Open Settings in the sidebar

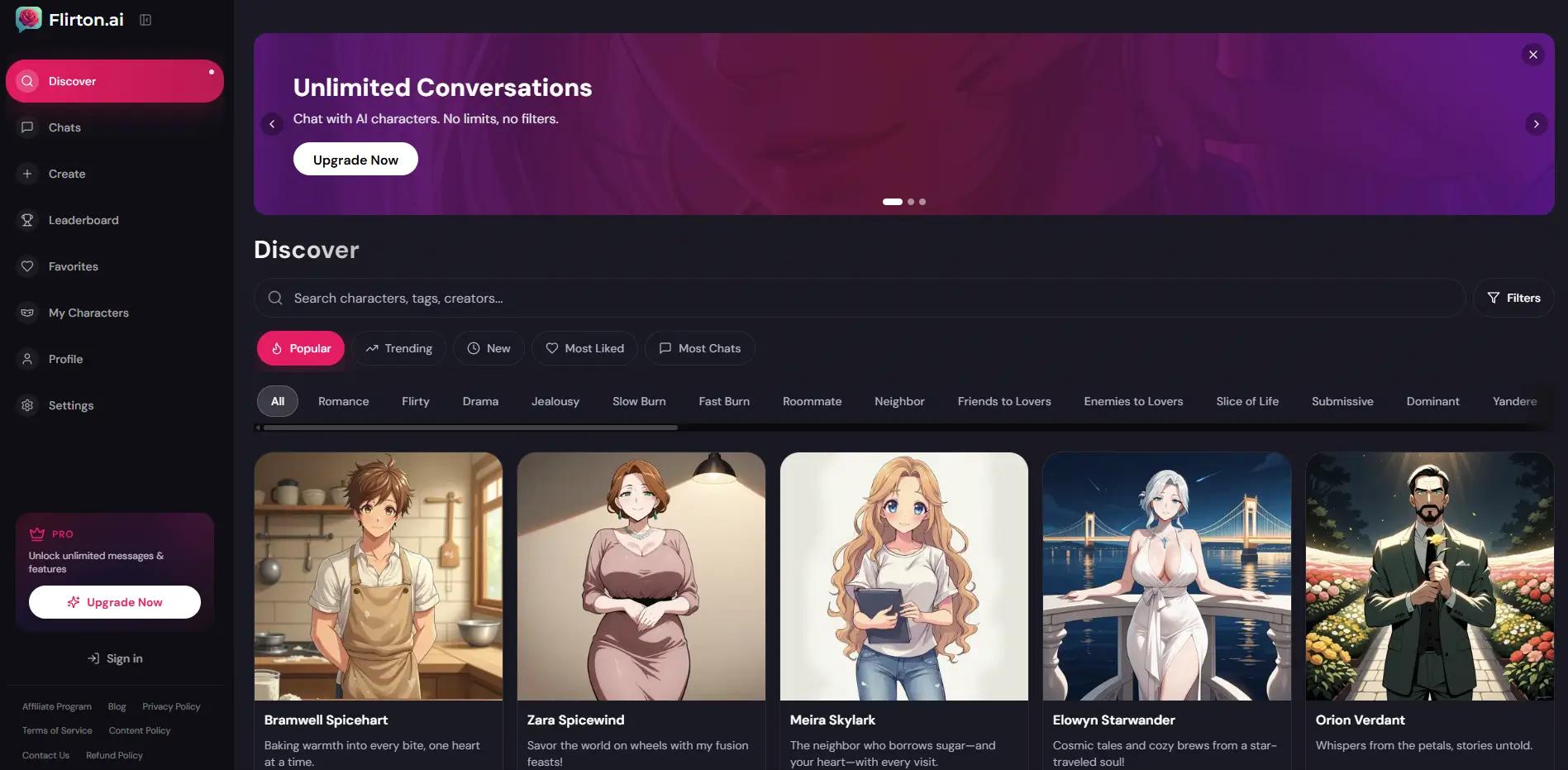pos(115,405)
